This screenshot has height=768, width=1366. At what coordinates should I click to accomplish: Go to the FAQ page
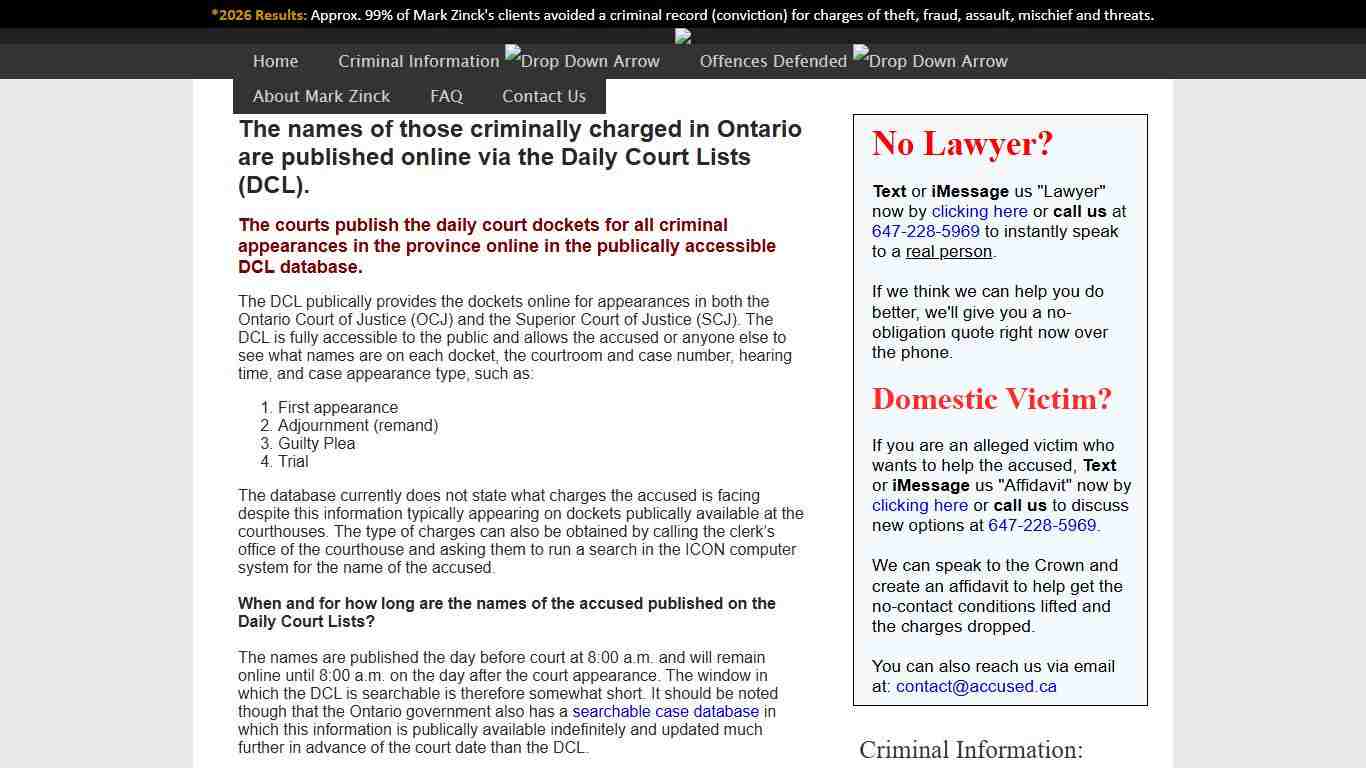click(x=446, y=96)
